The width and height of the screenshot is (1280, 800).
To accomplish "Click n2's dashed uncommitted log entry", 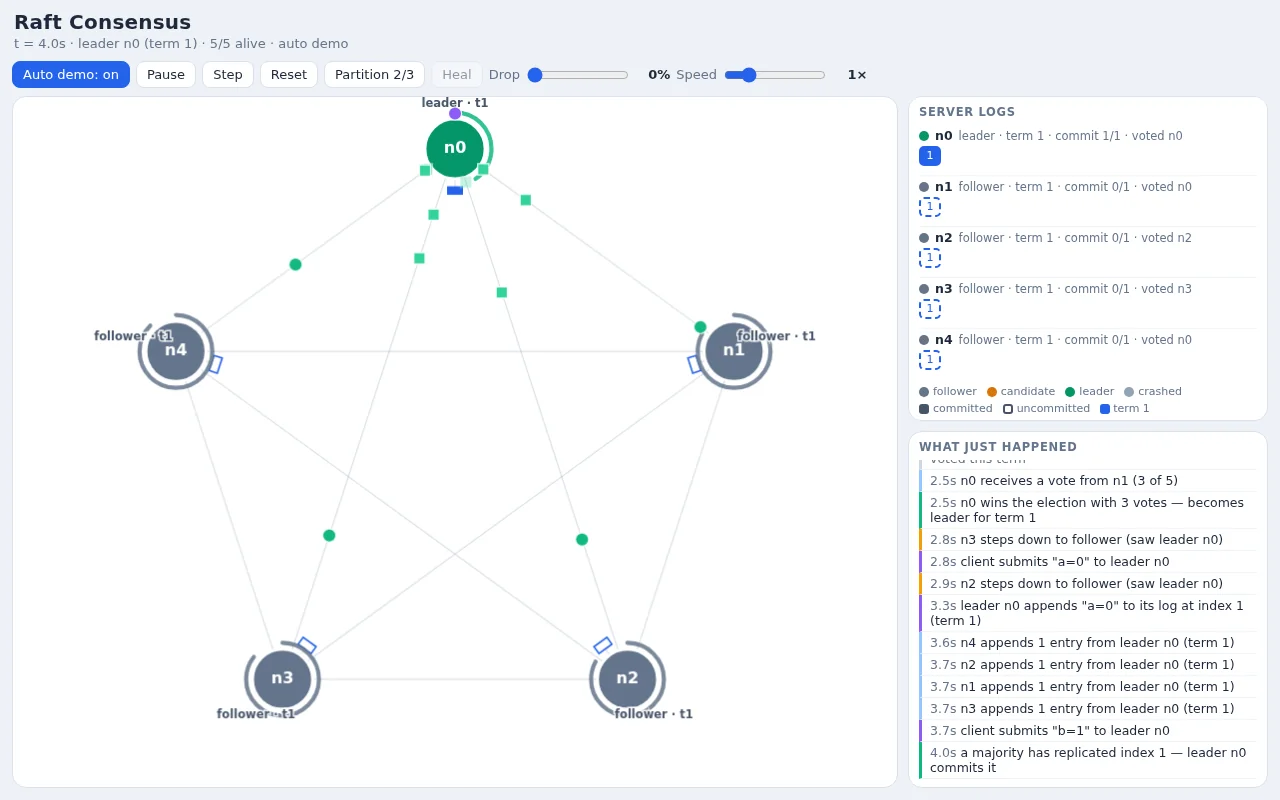I will (x=930, y=258).
